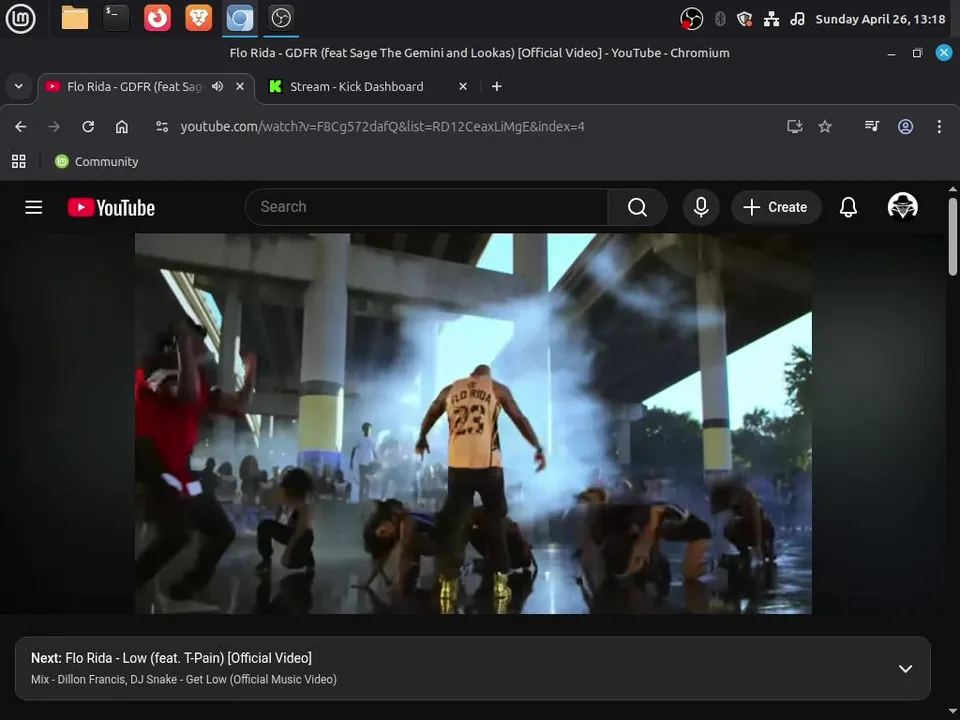Open the Create menu
This screenshot has width=960, height=720.
pos(776,207)
